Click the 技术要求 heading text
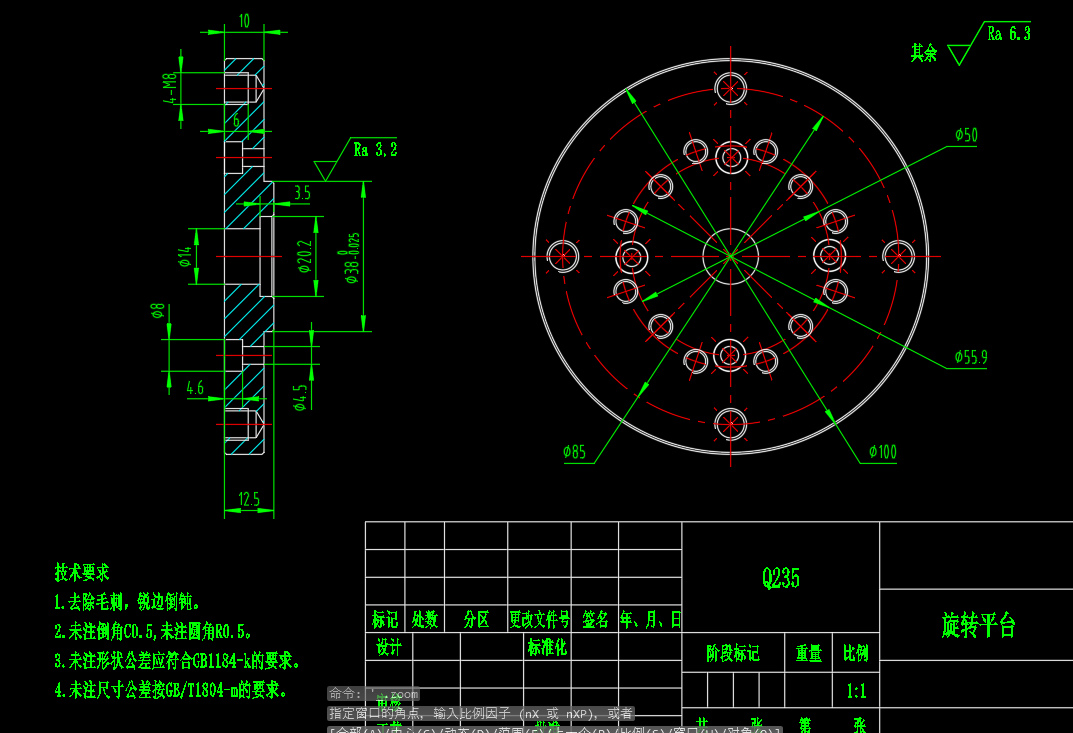Screen dimensions: 1073x733 click(x=80, y=573)
